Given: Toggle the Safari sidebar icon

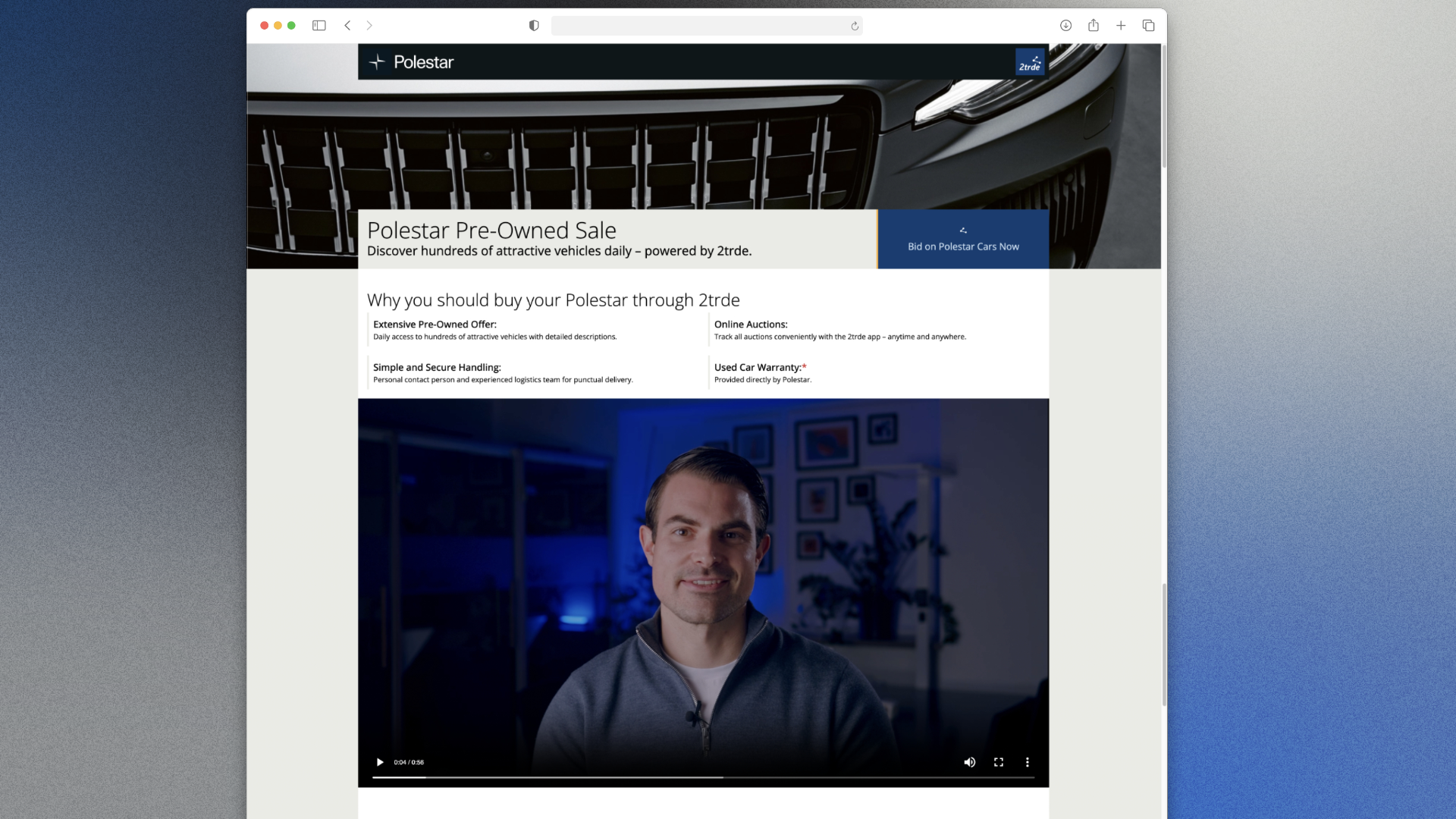Looking at the screenshot, I should [318, 26].
